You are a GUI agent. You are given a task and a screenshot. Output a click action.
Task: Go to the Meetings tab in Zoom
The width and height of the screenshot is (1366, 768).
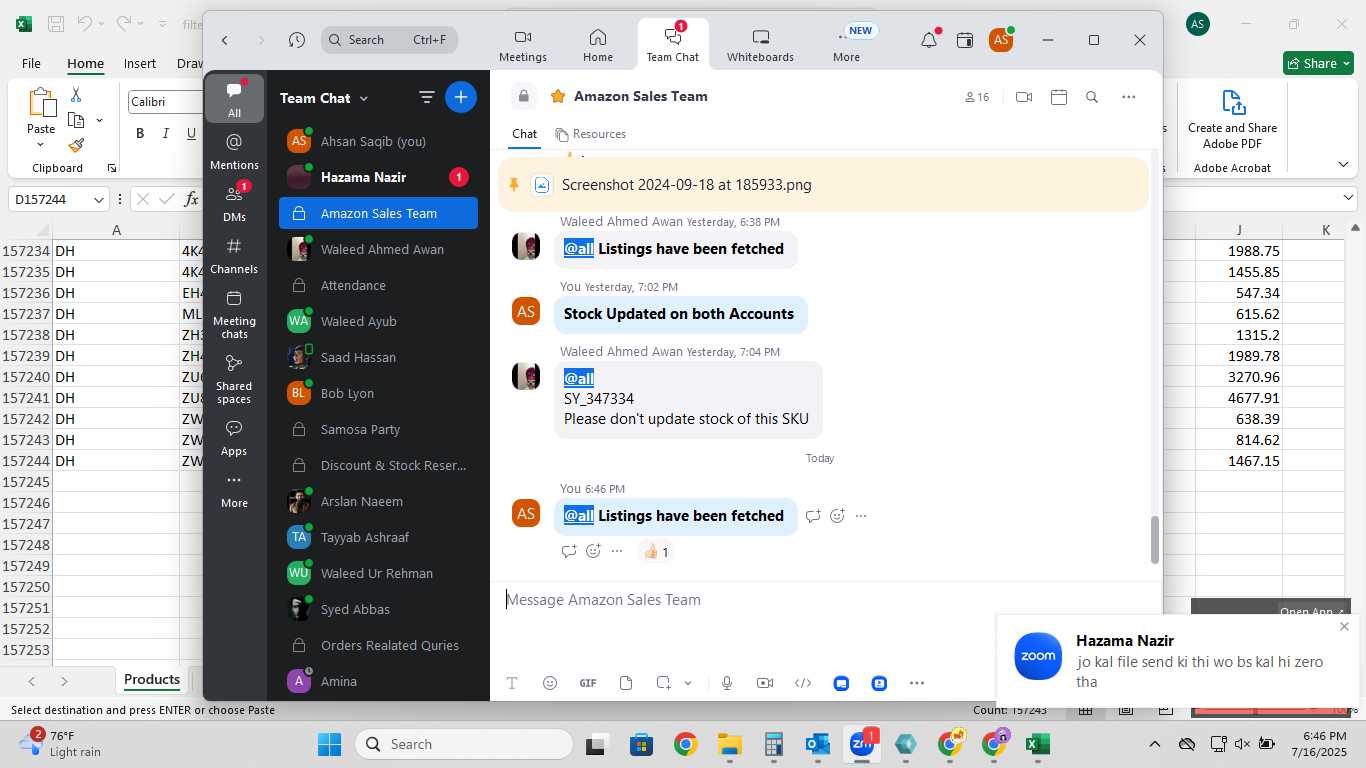[523, 45]
